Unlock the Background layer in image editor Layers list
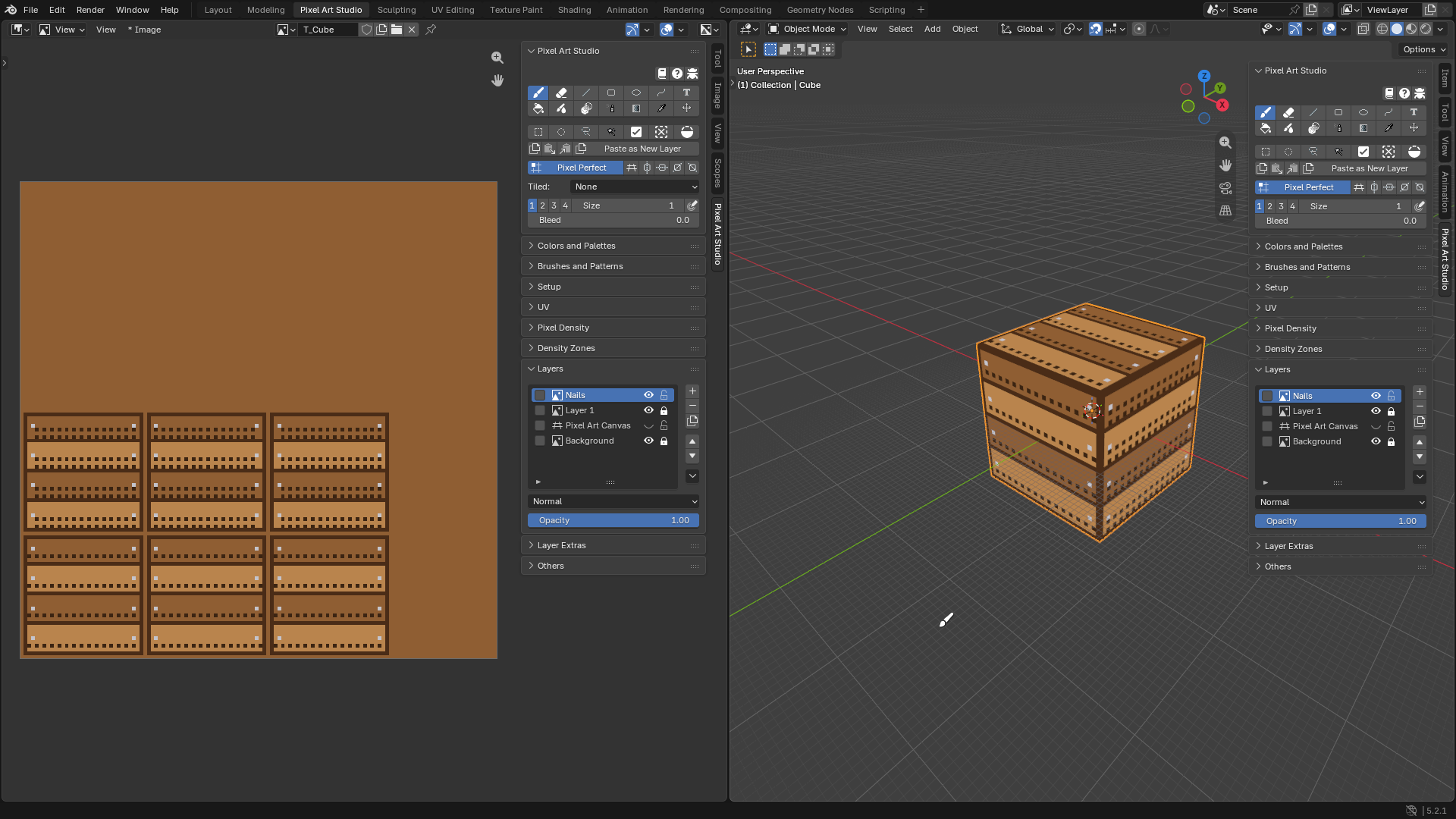The image size is (1456, 819). point(664,441)
